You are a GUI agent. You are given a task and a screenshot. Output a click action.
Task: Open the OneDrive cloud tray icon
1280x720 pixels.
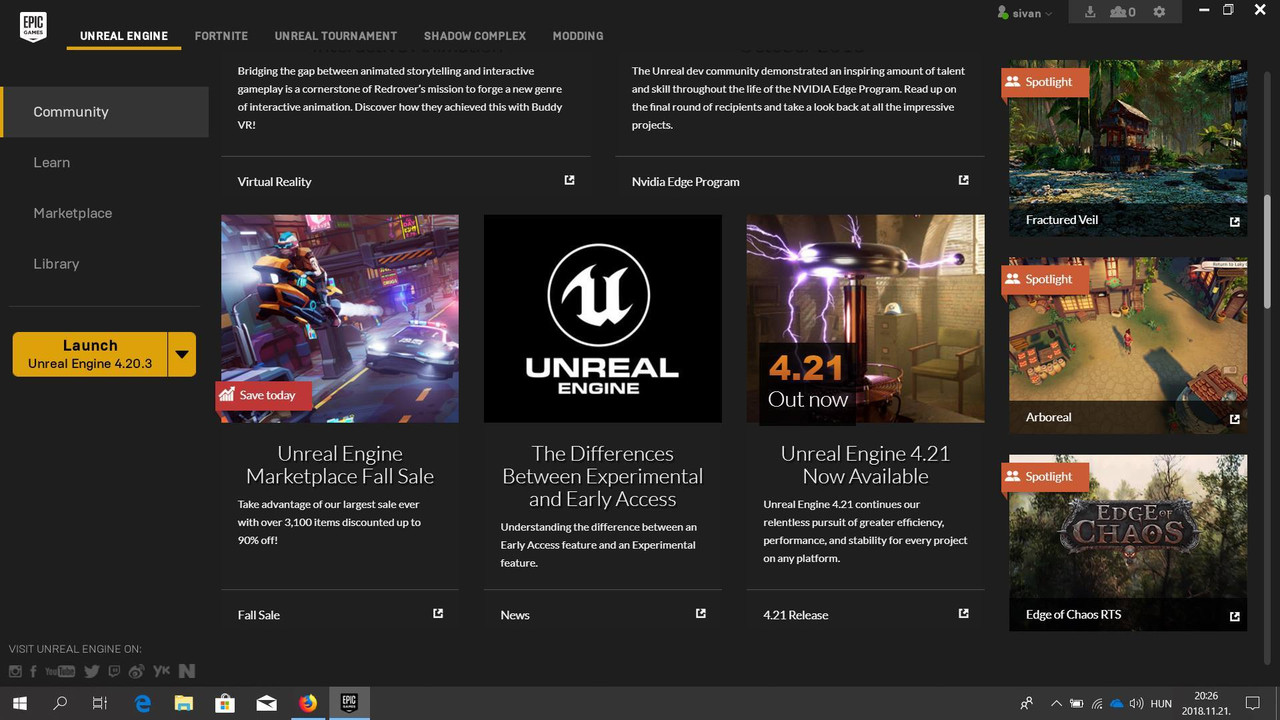click(x=1117, y=704)
